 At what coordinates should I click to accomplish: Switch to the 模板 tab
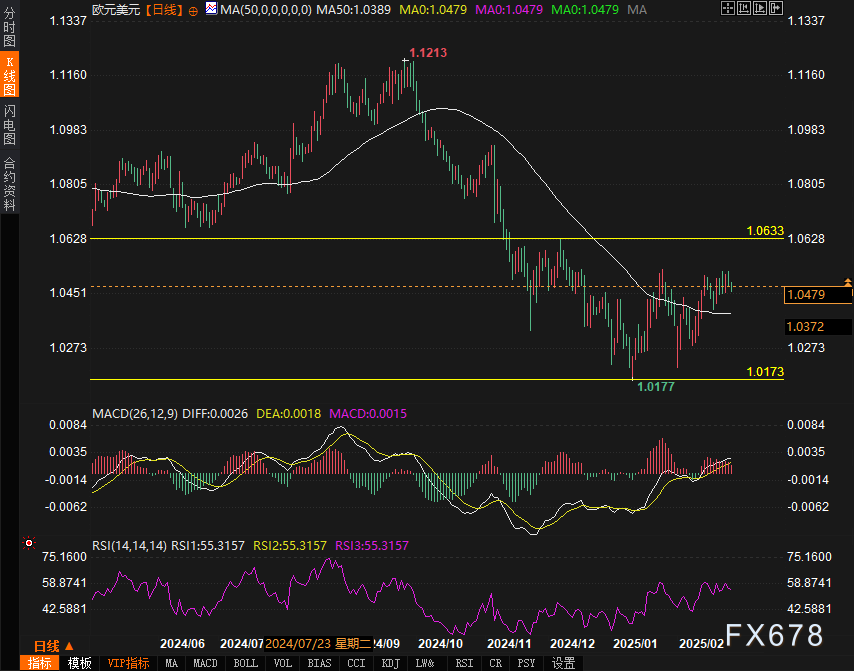coord(79,663)
